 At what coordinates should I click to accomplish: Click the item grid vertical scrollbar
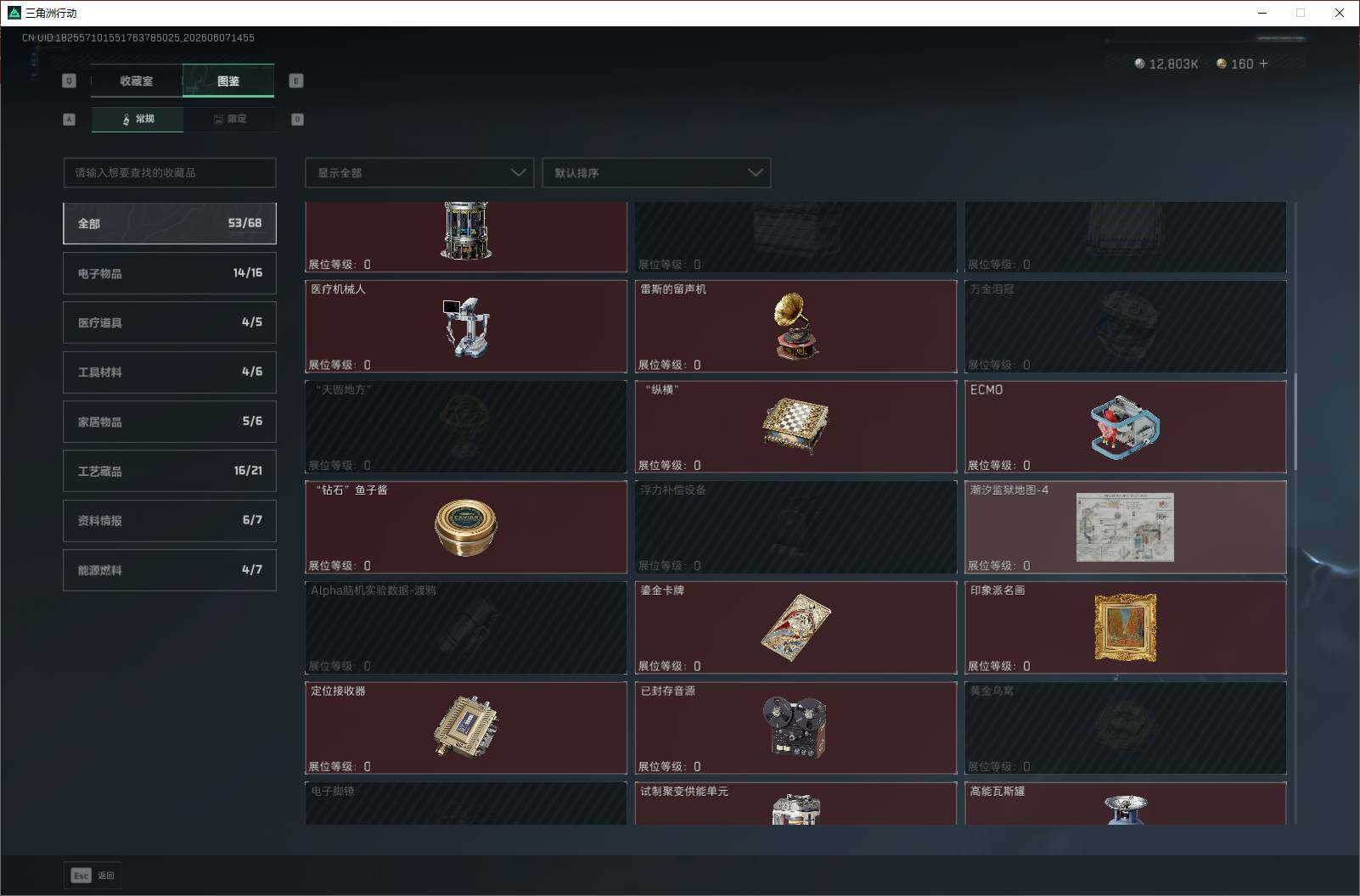1295,422
